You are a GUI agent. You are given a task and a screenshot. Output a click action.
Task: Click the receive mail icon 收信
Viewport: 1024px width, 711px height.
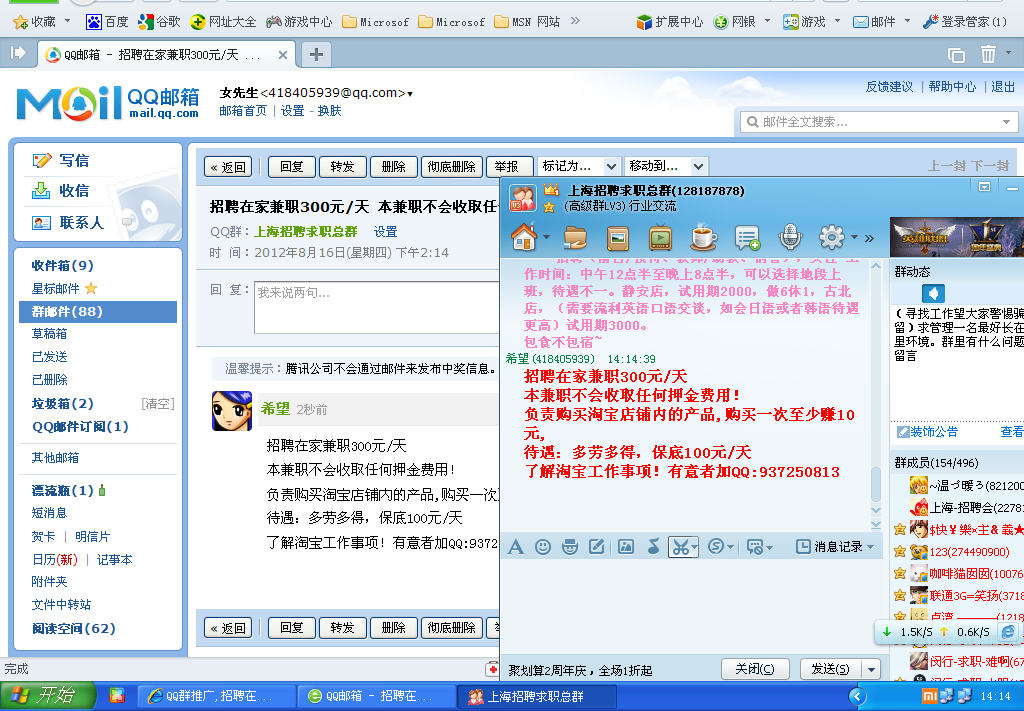pyautogui.click(x=41, y=191)
